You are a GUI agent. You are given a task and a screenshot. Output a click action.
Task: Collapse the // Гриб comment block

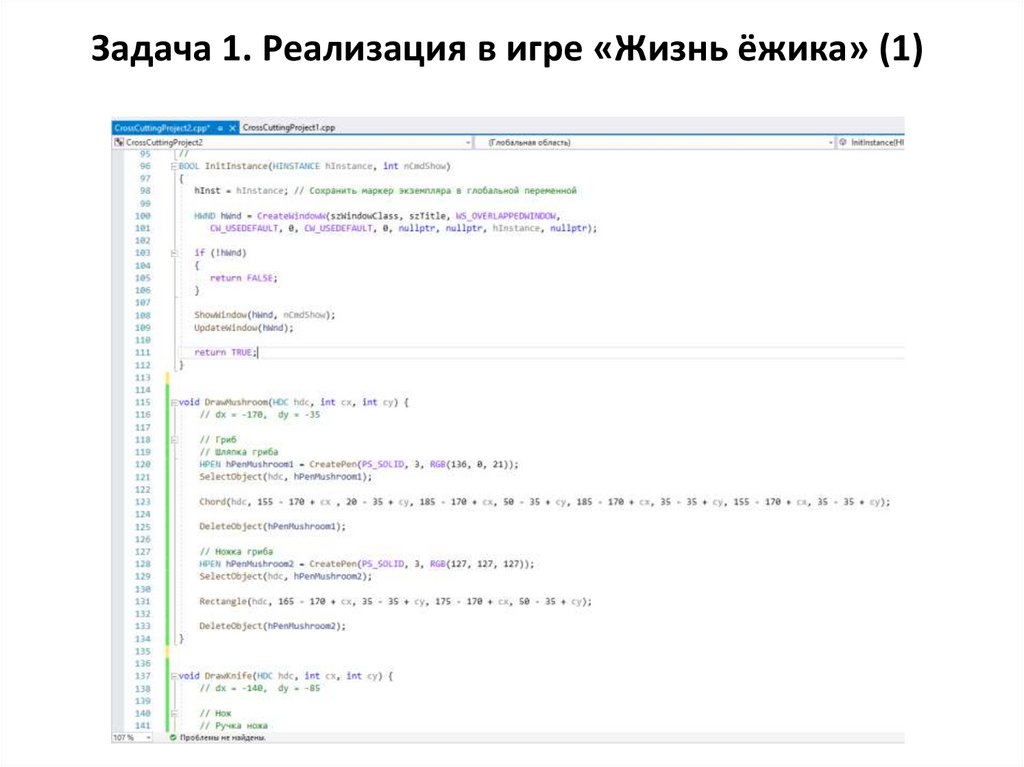[174, 440]
